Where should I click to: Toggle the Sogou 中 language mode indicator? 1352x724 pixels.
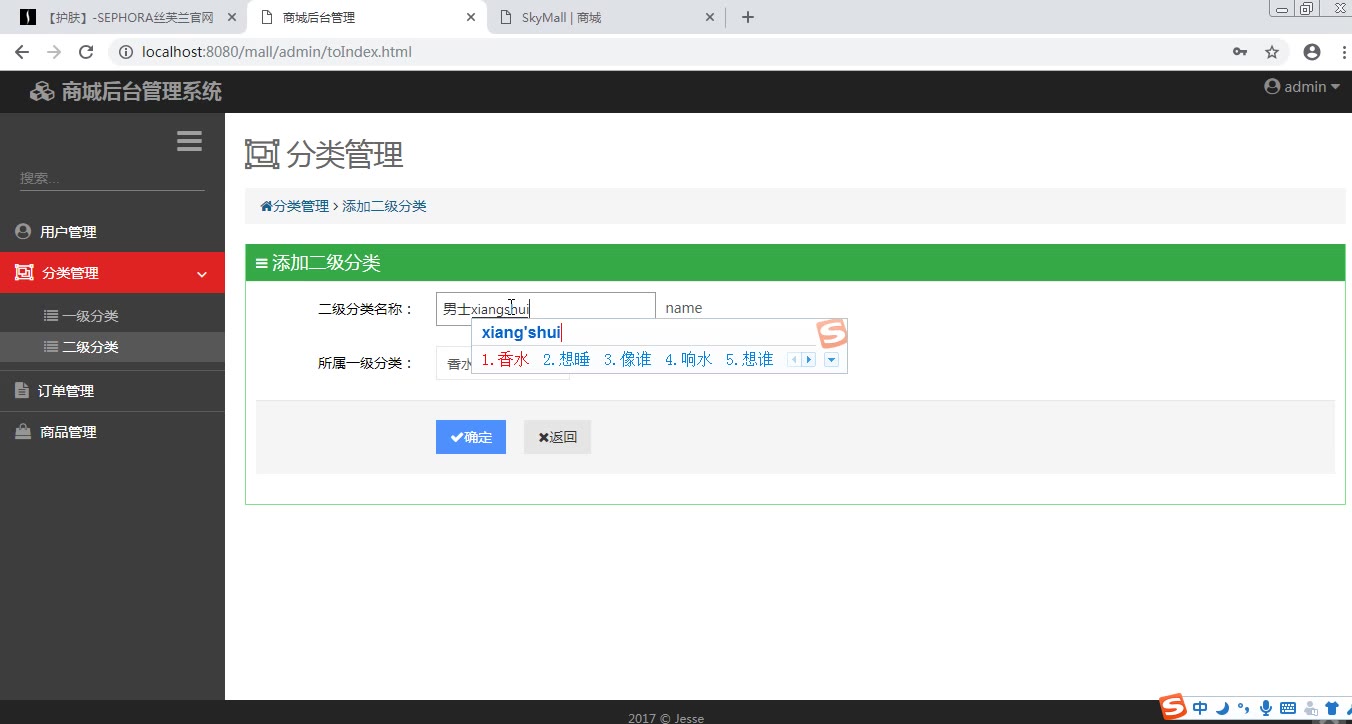[1200, 708]
